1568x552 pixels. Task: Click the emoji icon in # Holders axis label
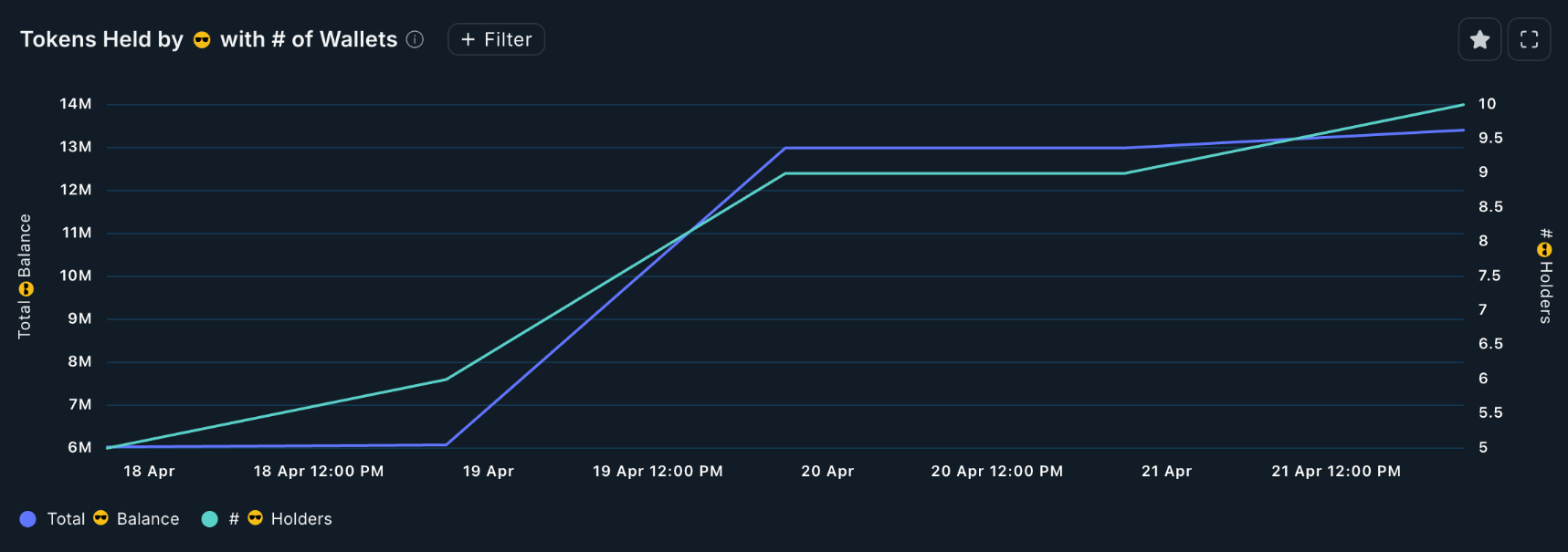[1544, 250]
